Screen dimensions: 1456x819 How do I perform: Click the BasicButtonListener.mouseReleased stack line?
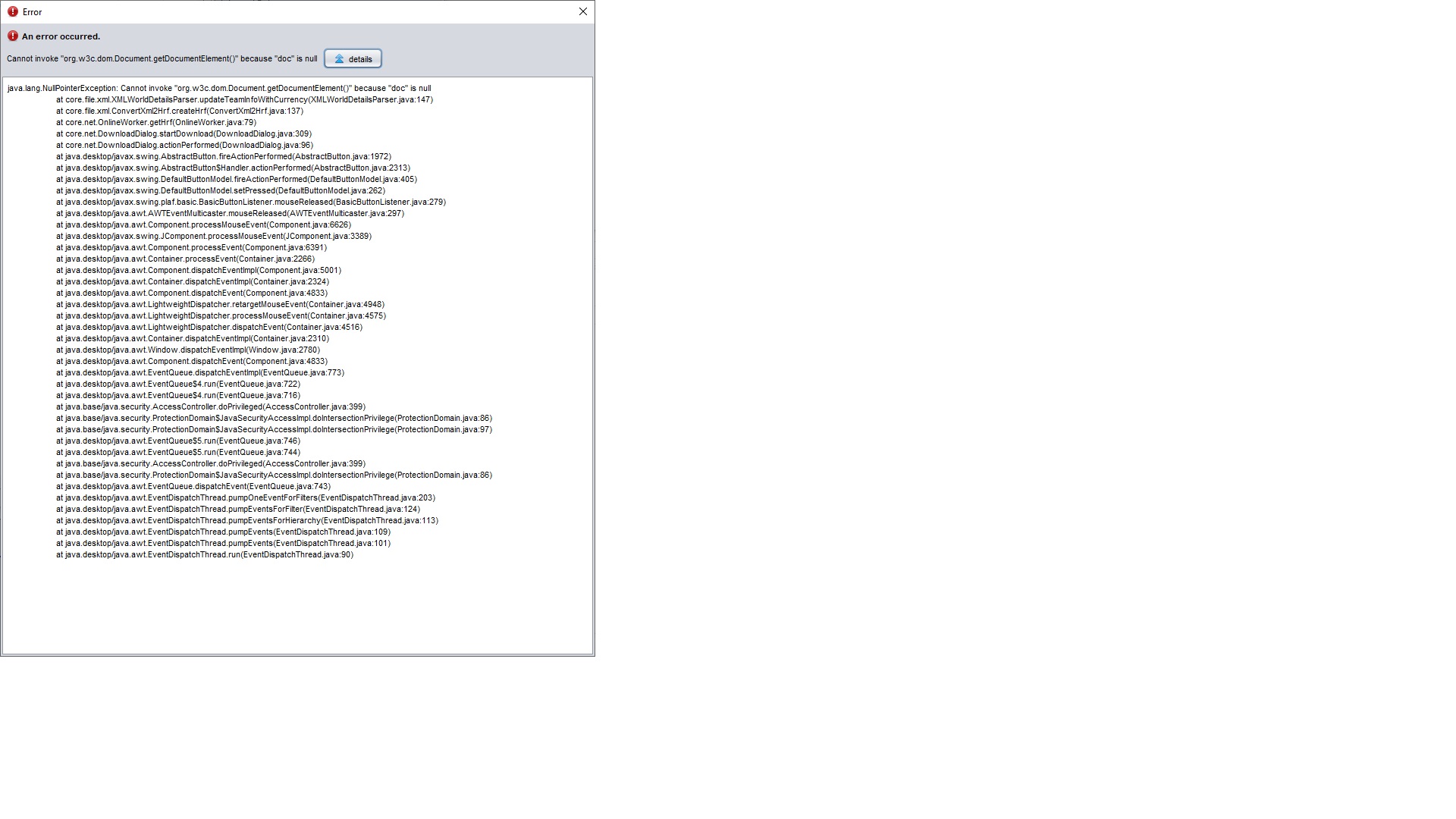click(x=250, y=202)
